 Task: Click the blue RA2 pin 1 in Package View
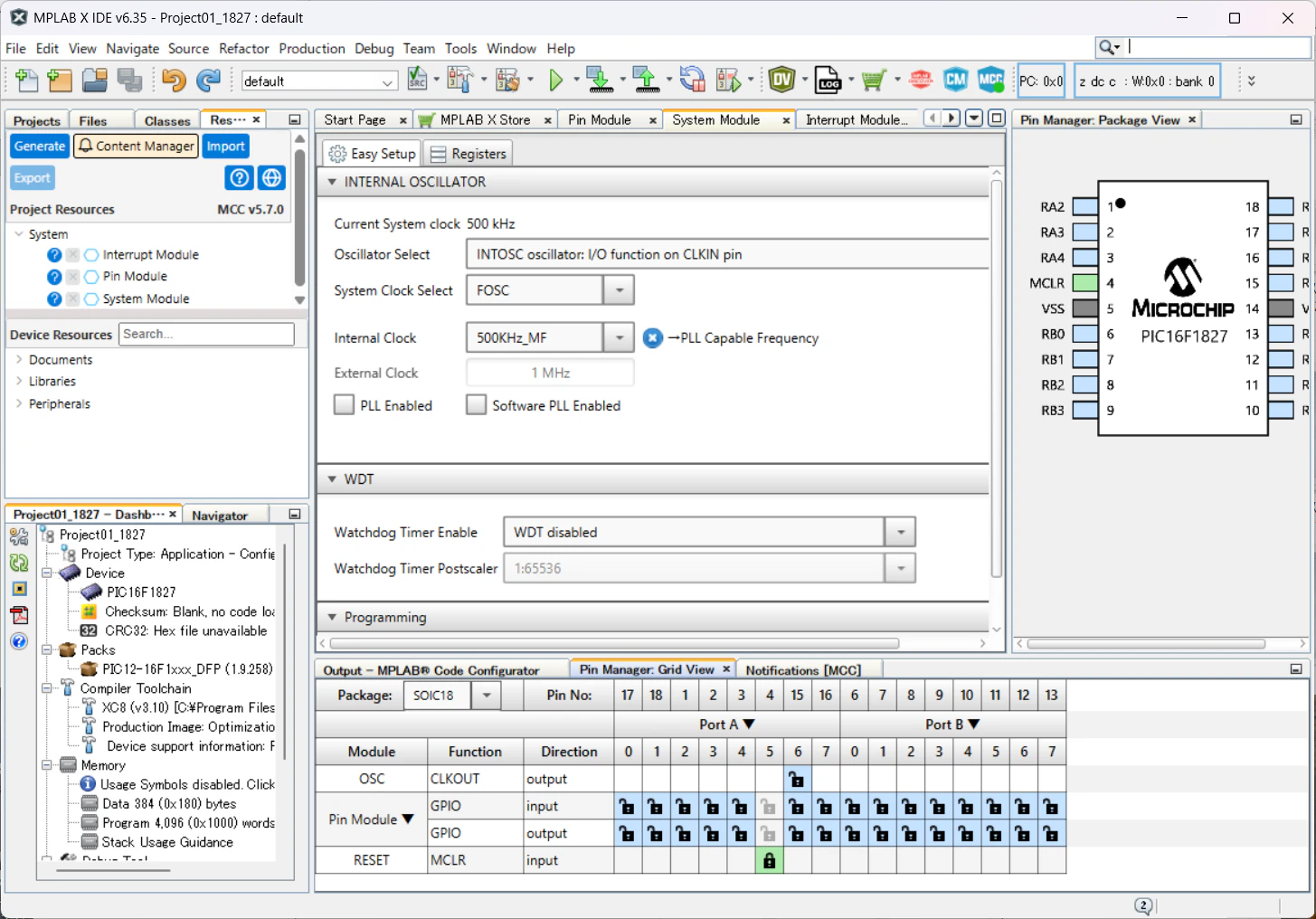pos(1084,207)
